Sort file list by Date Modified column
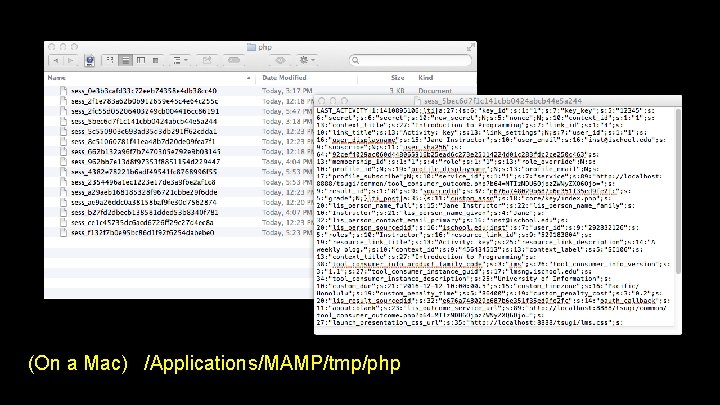The image size is (720, 405). pyautogui.click(x=284, y=78)
